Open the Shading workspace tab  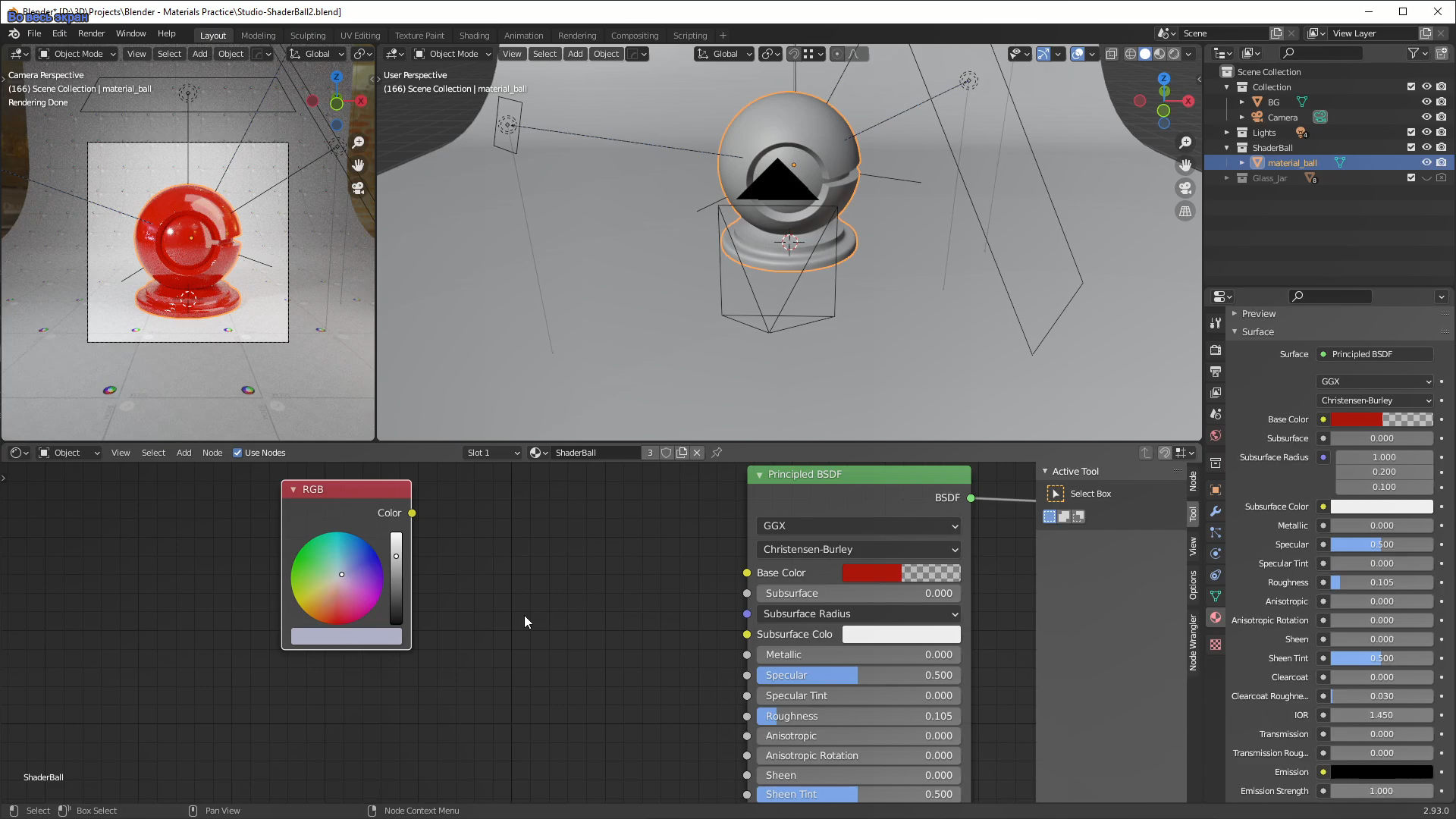pyautogui.click(x=474, y=35)
